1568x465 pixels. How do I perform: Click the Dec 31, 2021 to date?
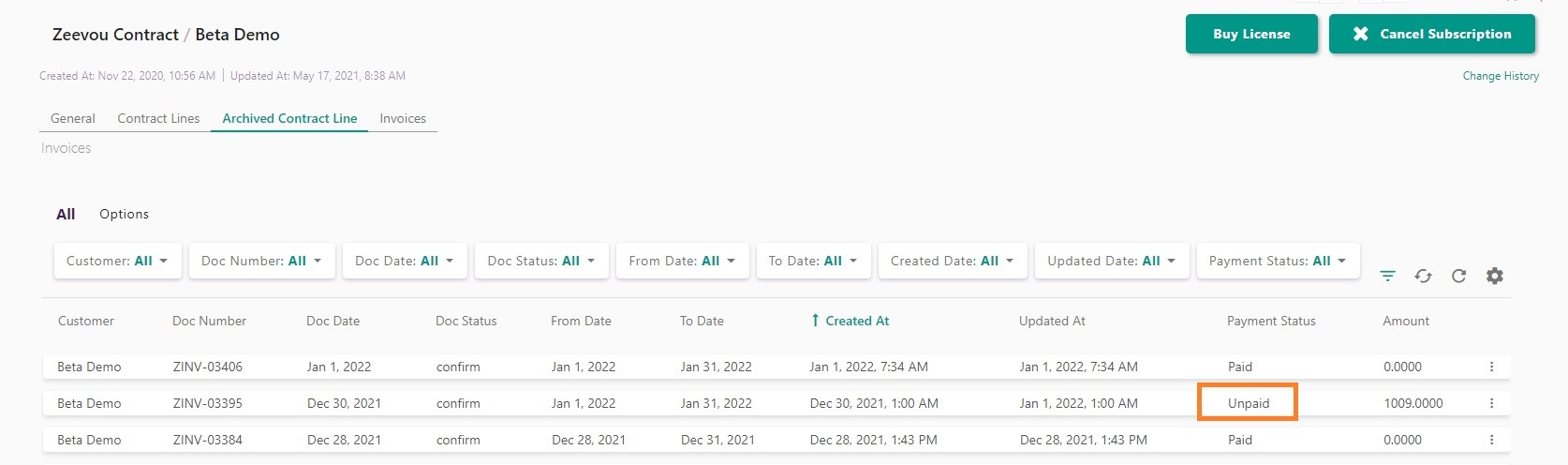[x=717, y=440]
